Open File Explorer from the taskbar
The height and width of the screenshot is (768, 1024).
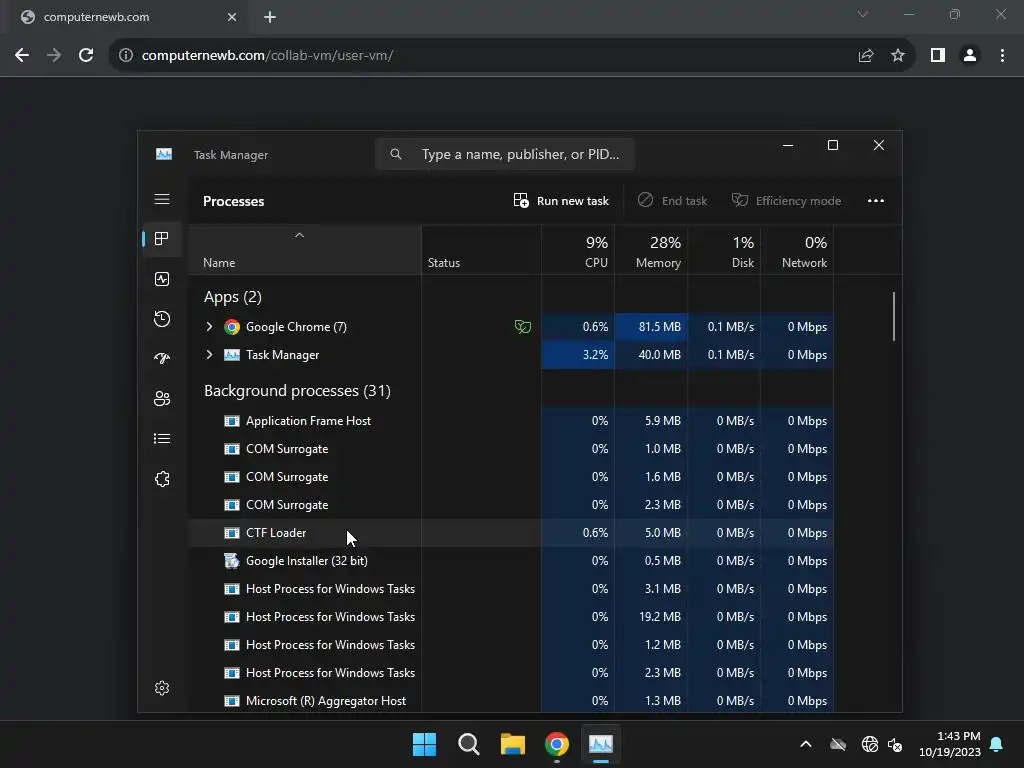pyautogui.click(x=513, y=744)
